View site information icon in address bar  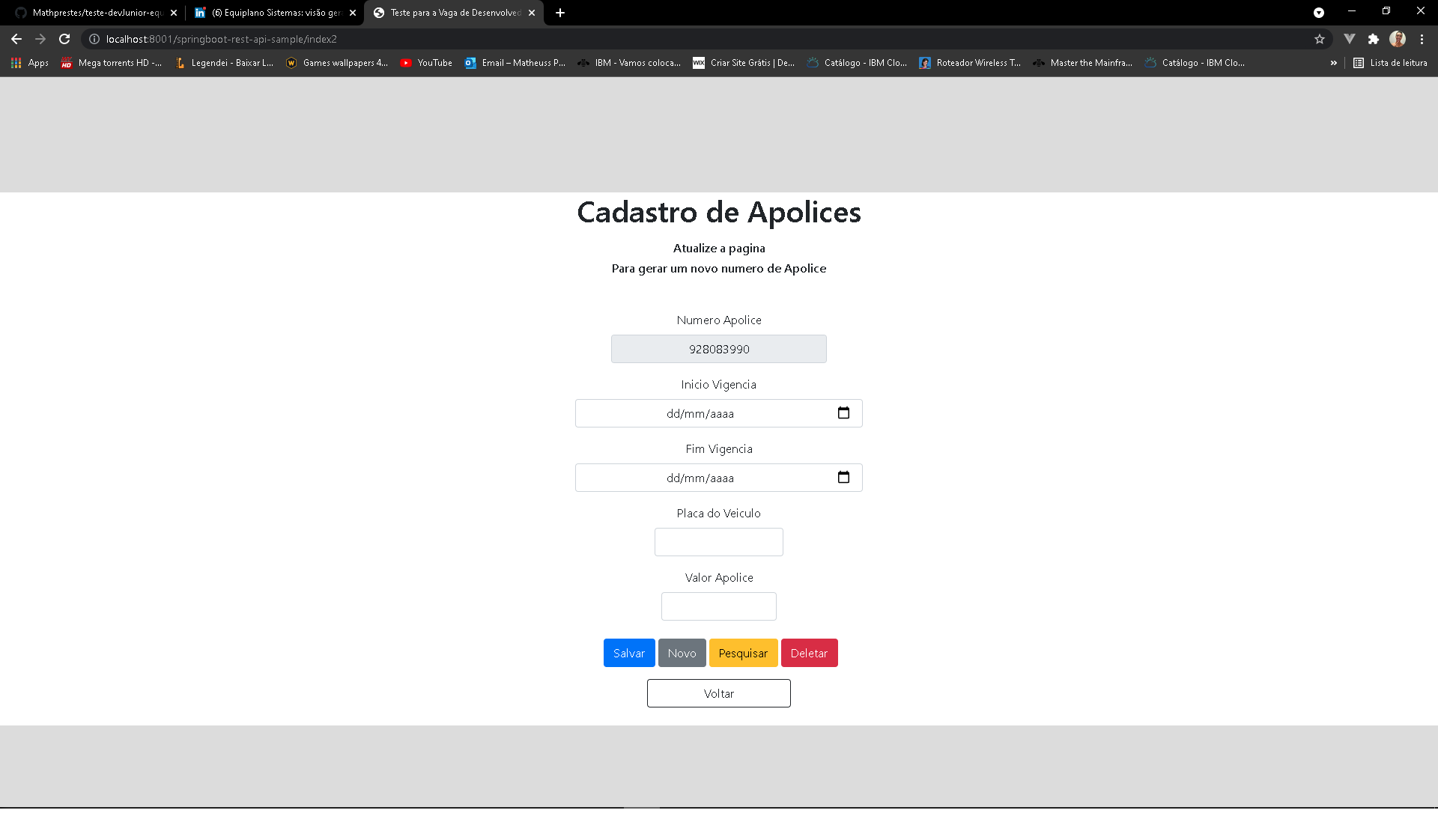tap(94, 39)
